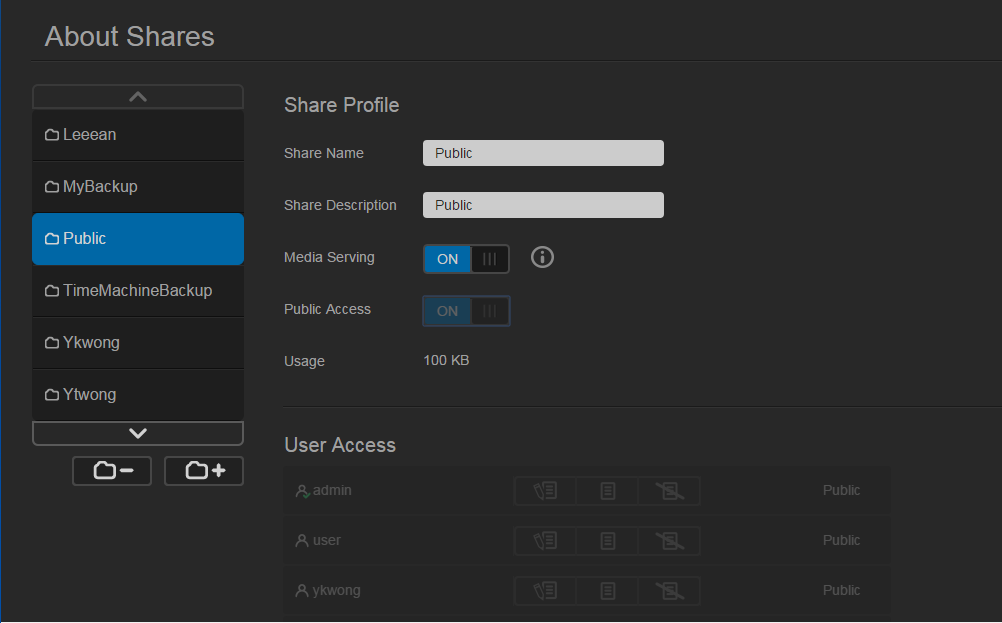1002x623 pixels.
Task: Select the Leeean share
Action: tap(138, 135)
